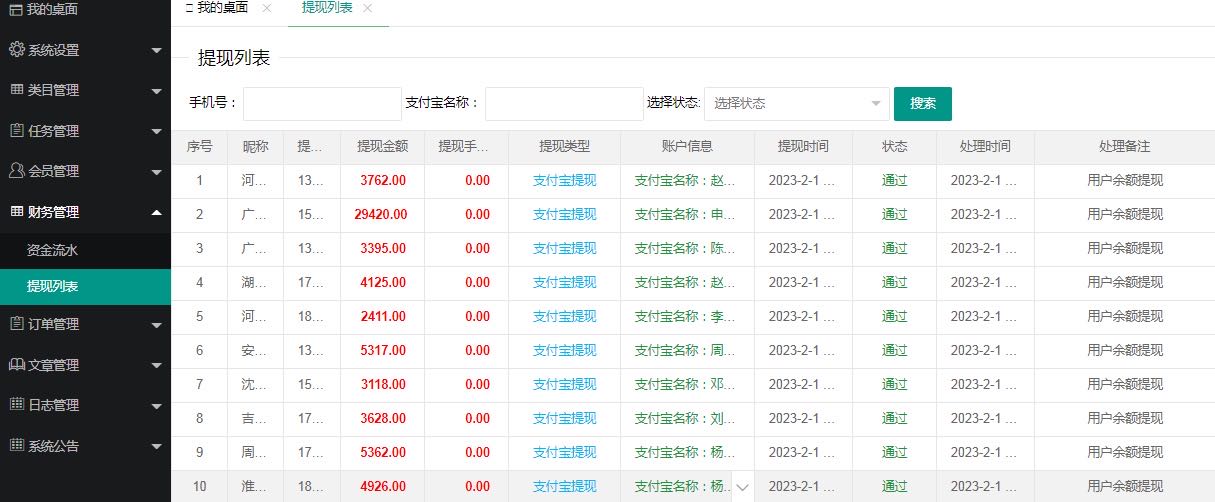Viewport: 1215px width, 502px height.
Task: Click 支付宝提现 link in row 1
Action: pos(564,181)
